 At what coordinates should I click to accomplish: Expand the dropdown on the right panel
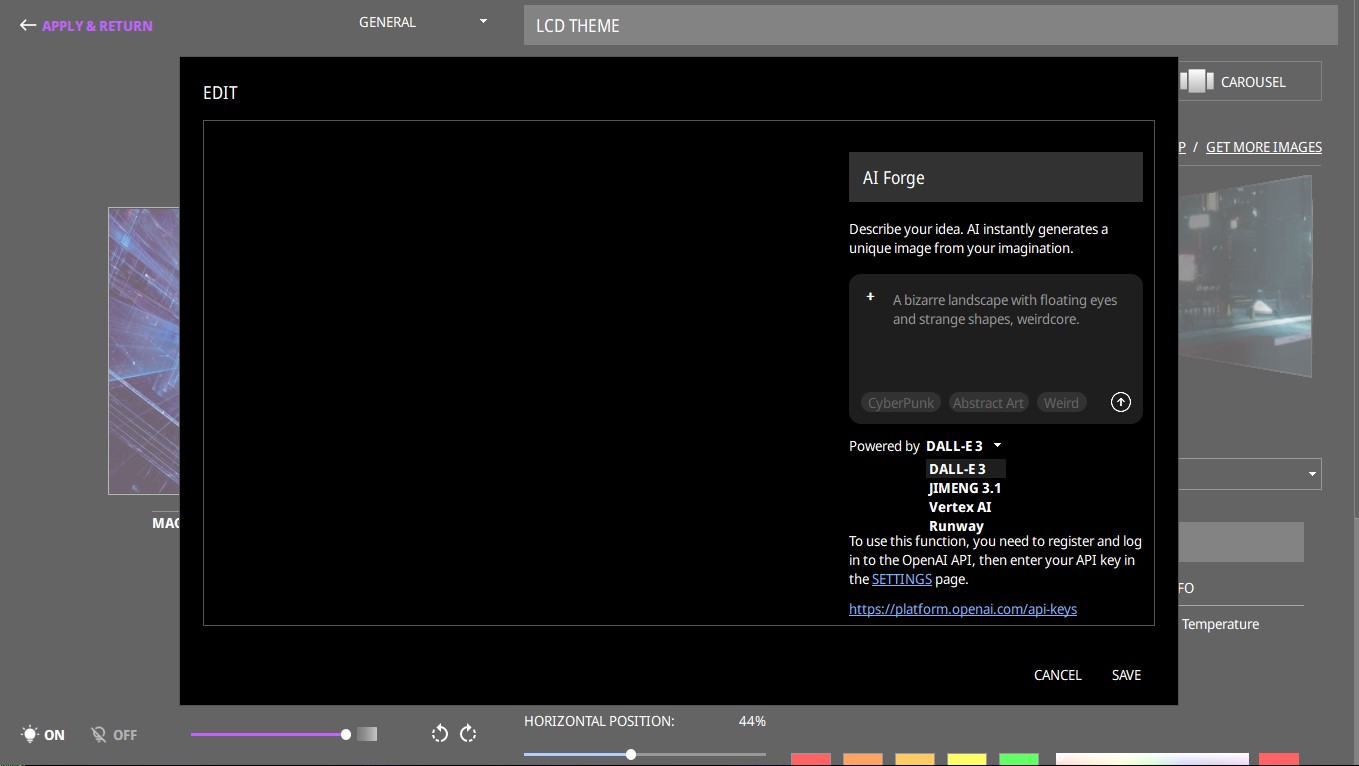[1312, 474]
